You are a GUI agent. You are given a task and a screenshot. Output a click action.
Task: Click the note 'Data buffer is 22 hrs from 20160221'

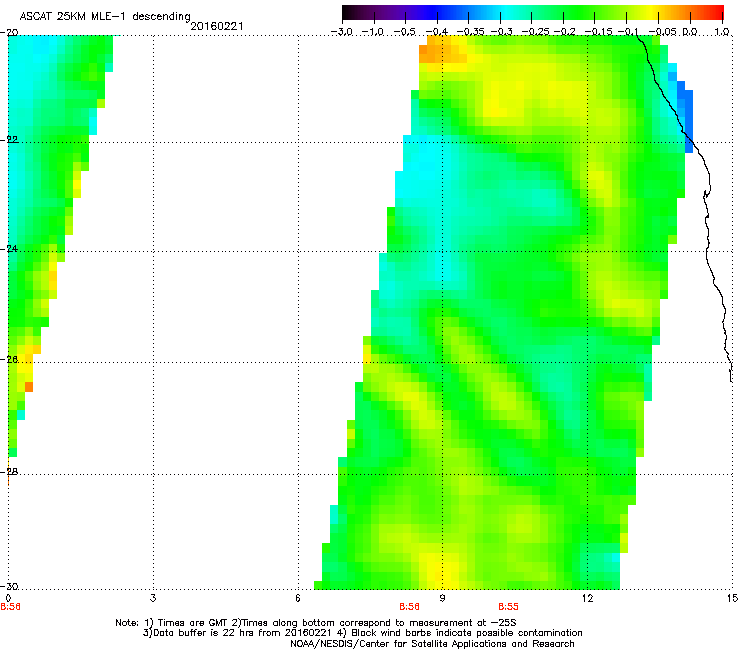coord(237,633)
